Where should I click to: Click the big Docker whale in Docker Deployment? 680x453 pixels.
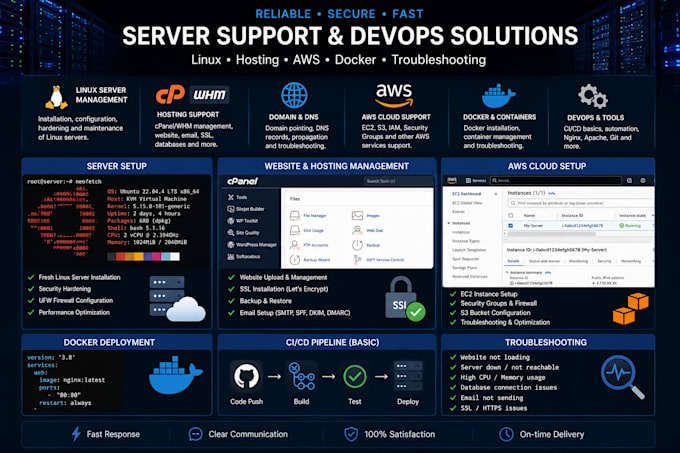[x=175, y=375]
